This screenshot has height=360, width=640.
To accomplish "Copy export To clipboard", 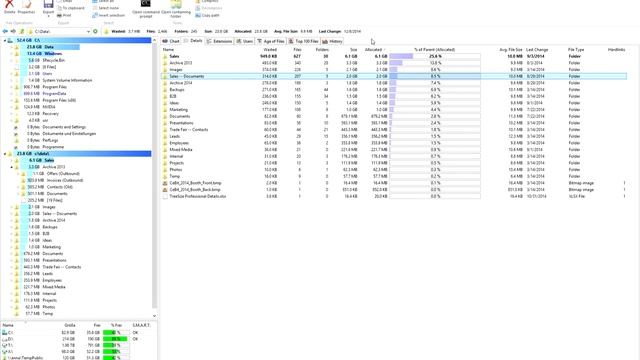I will tap(71, 8).
